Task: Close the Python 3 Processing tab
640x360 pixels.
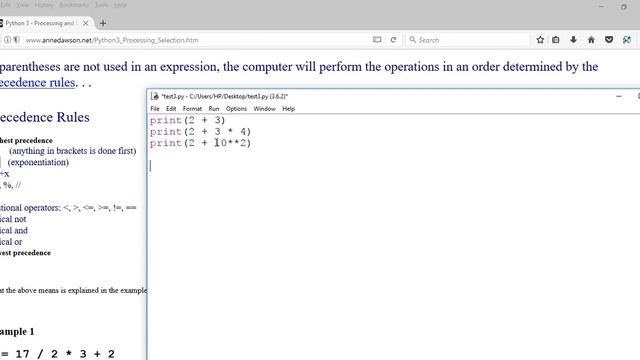Action: click(x=85, y=23)
